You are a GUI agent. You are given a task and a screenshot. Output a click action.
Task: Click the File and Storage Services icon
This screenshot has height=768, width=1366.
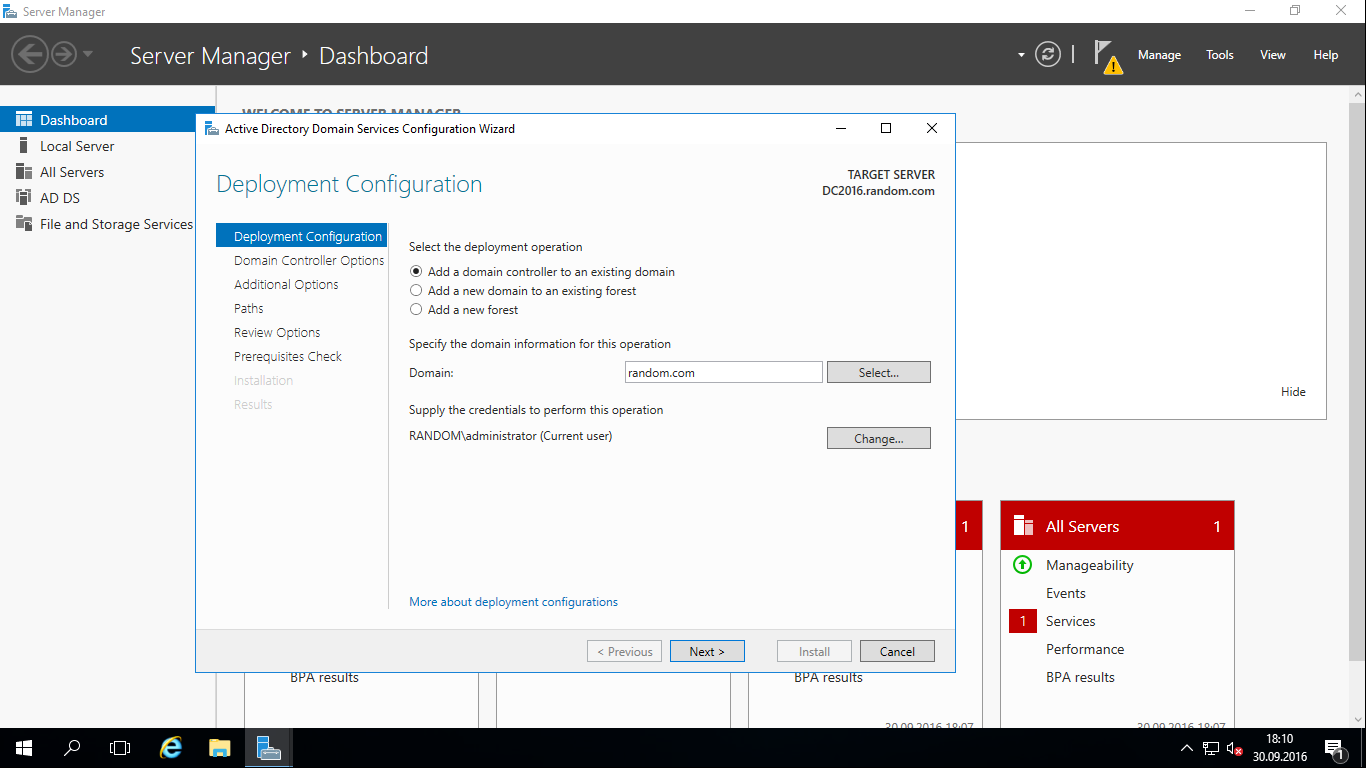coord(24,224)
